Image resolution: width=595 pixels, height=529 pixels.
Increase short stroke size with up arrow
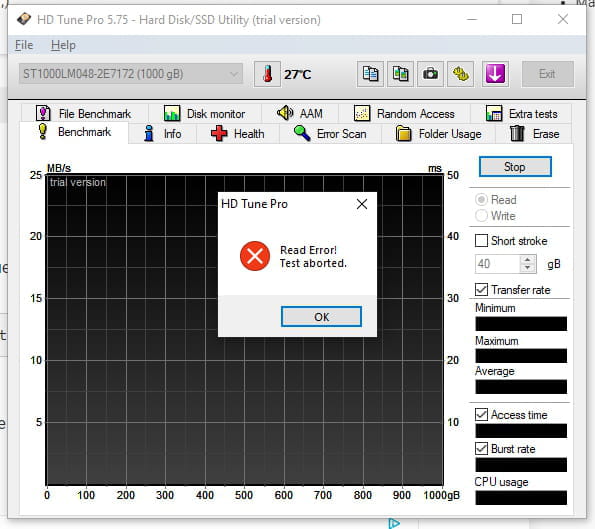click(527, 260)
